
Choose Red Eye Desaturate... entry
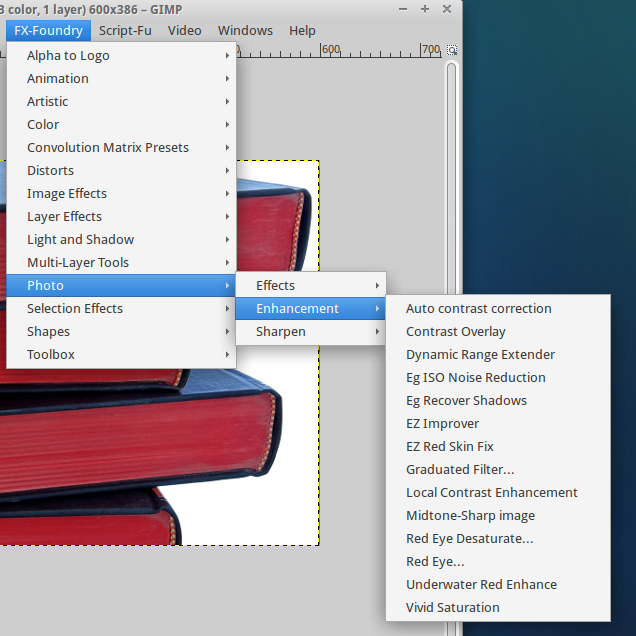[469, 539]
